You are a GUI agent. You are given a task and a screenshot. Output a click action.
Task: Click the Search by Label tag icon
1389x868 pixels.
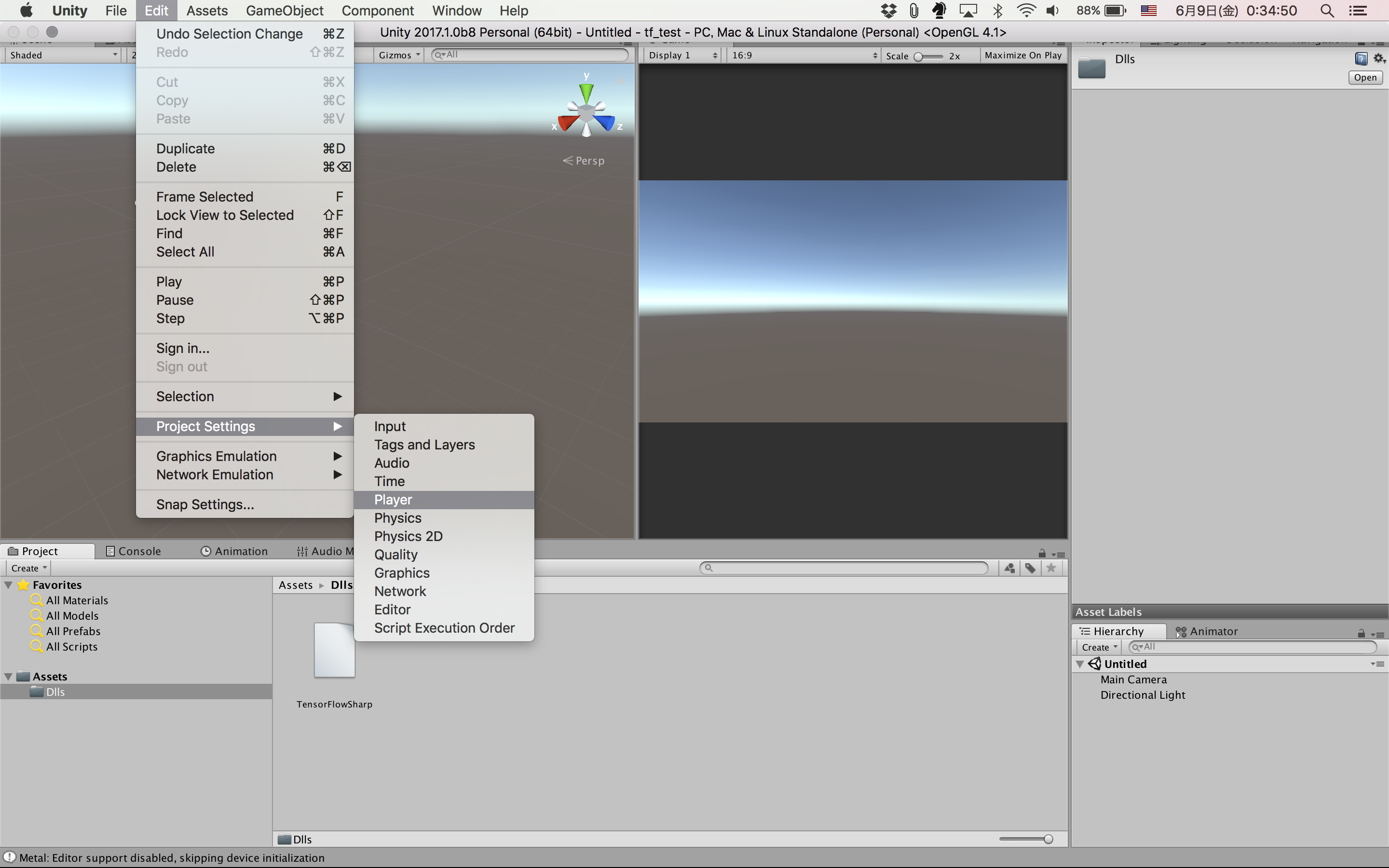[1030, 568]
